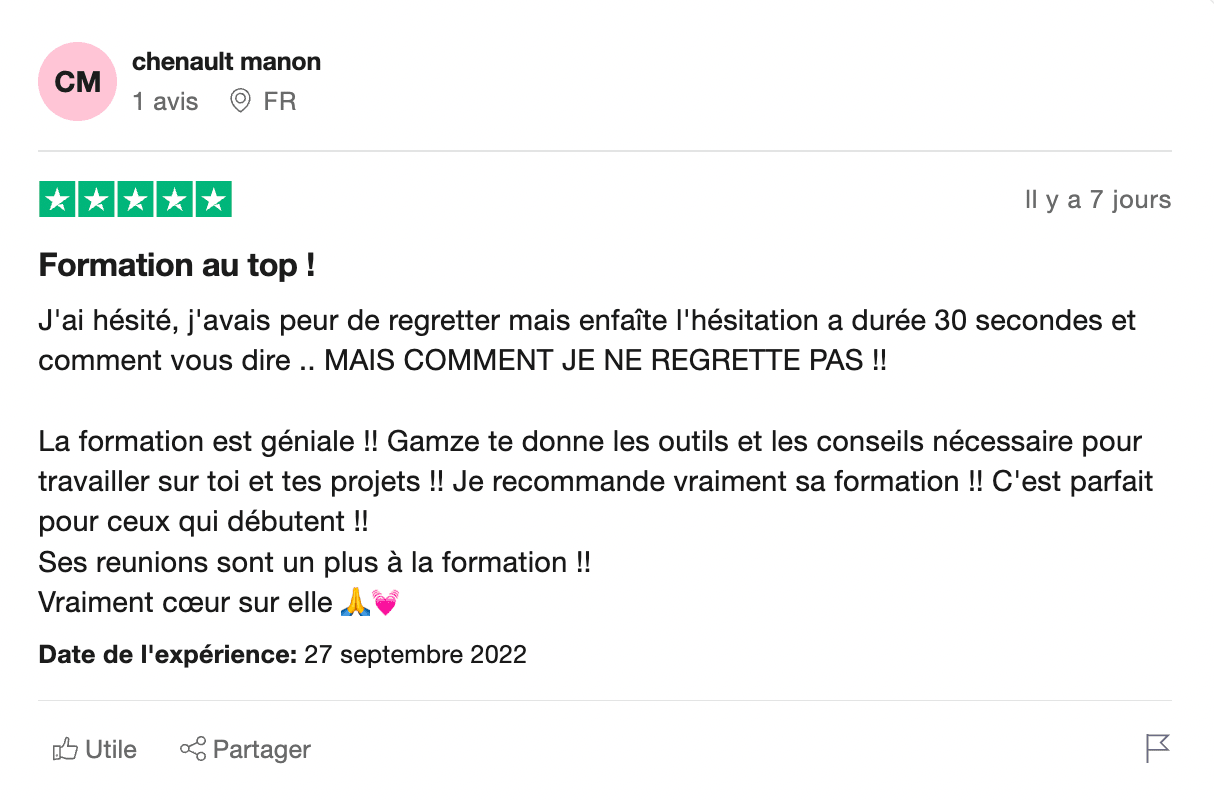Click the first green rating star
Viewport: 1214px width, 800px height.
tap(58, 200)
